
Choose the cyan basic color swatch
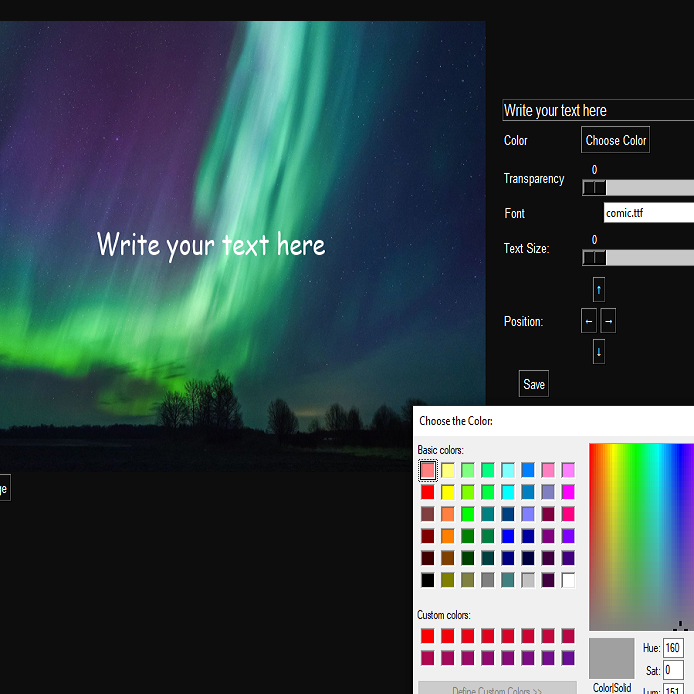coord(508,492)
